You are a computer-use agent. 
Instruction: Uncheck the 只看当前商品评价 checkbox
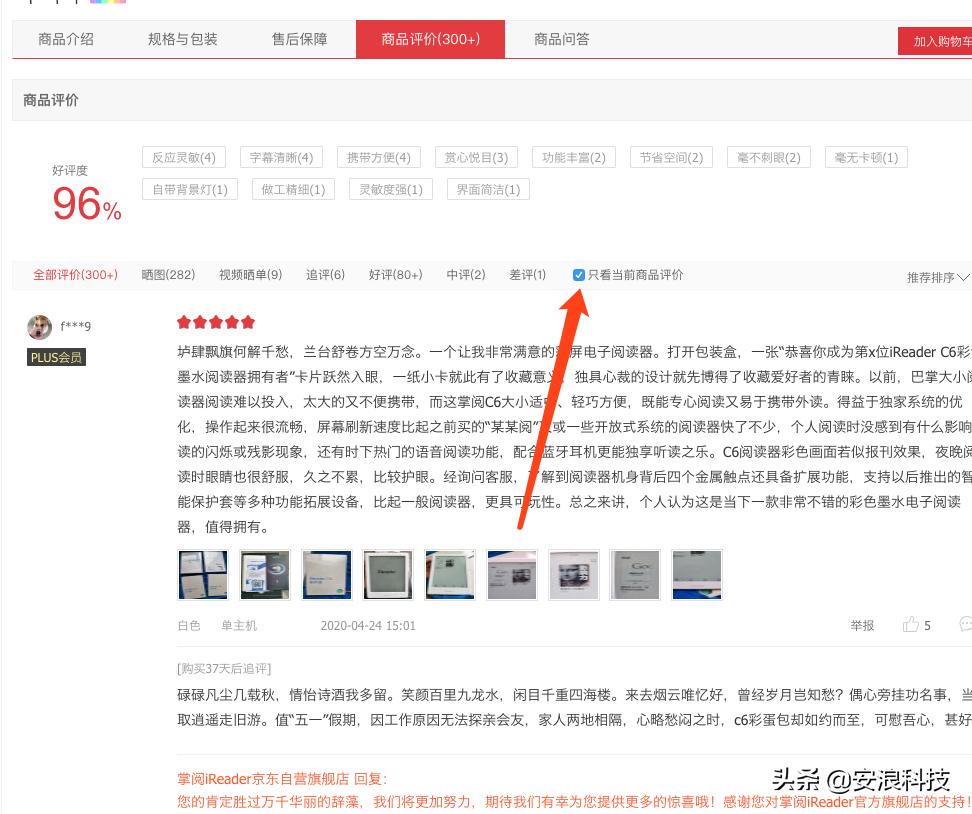point(580,274)
